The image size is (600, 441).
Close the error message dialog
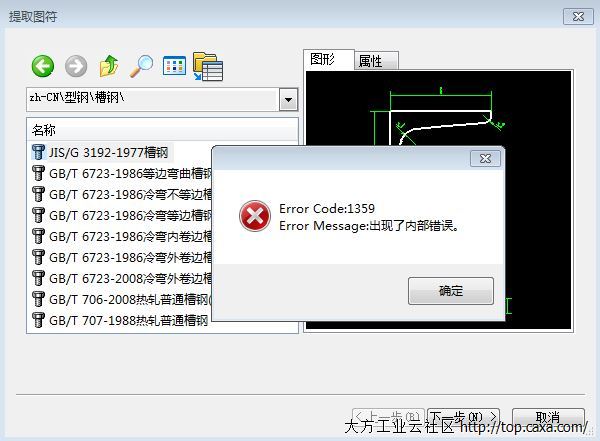(x=485, y=158)
